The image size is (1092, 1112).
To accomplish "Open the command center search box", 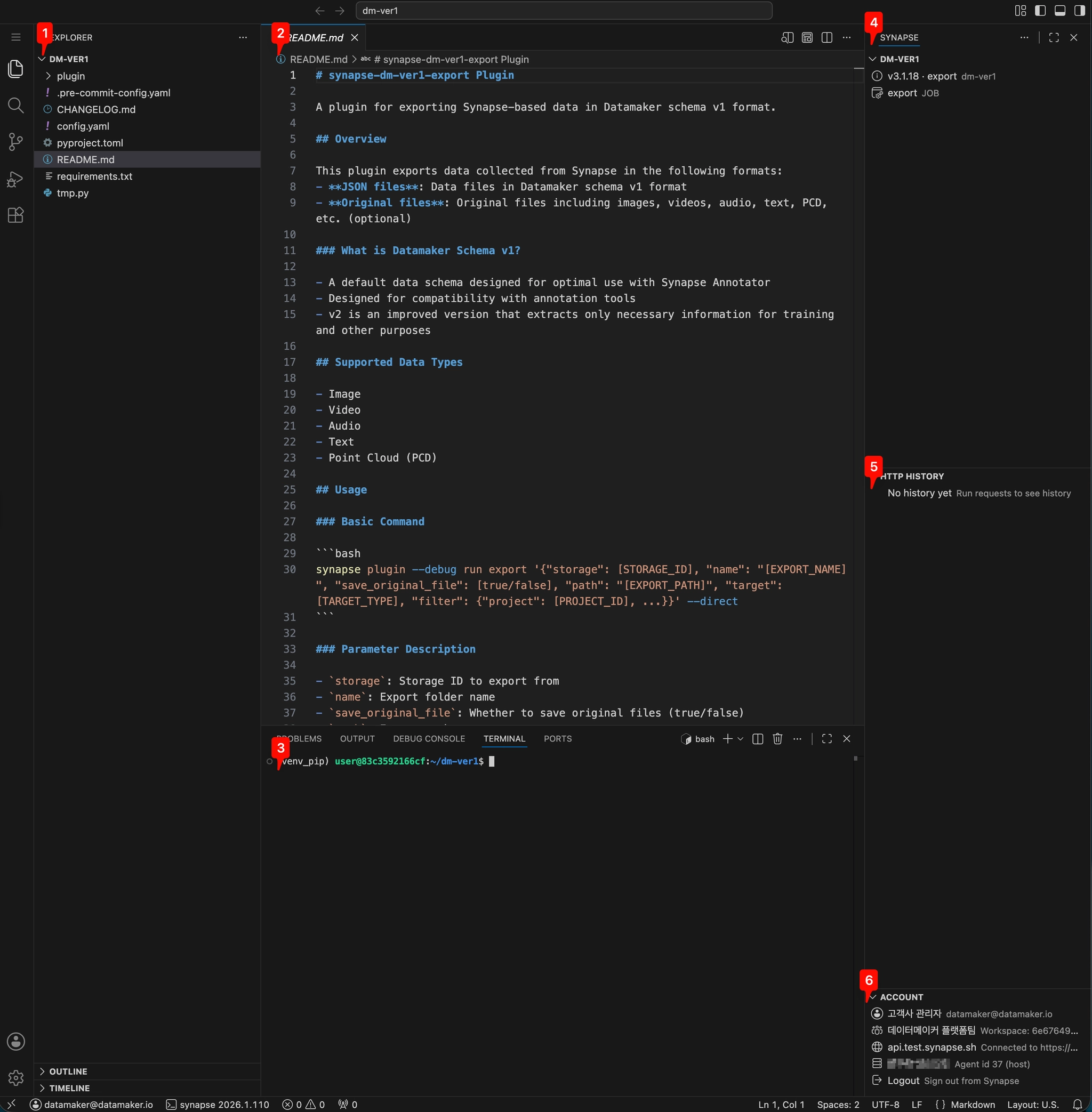I will click(x=564, y=11).
